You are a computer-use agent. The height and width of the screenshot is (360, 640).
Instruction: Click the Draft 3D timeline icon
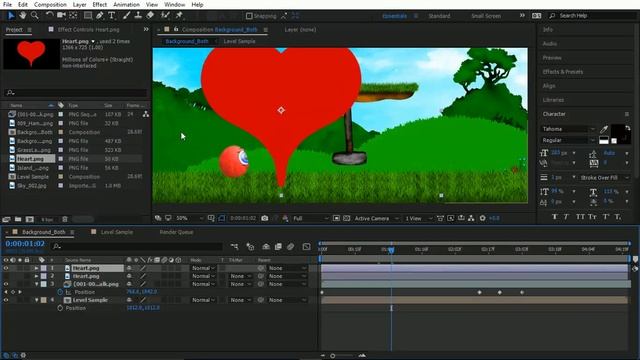(250, 247)
